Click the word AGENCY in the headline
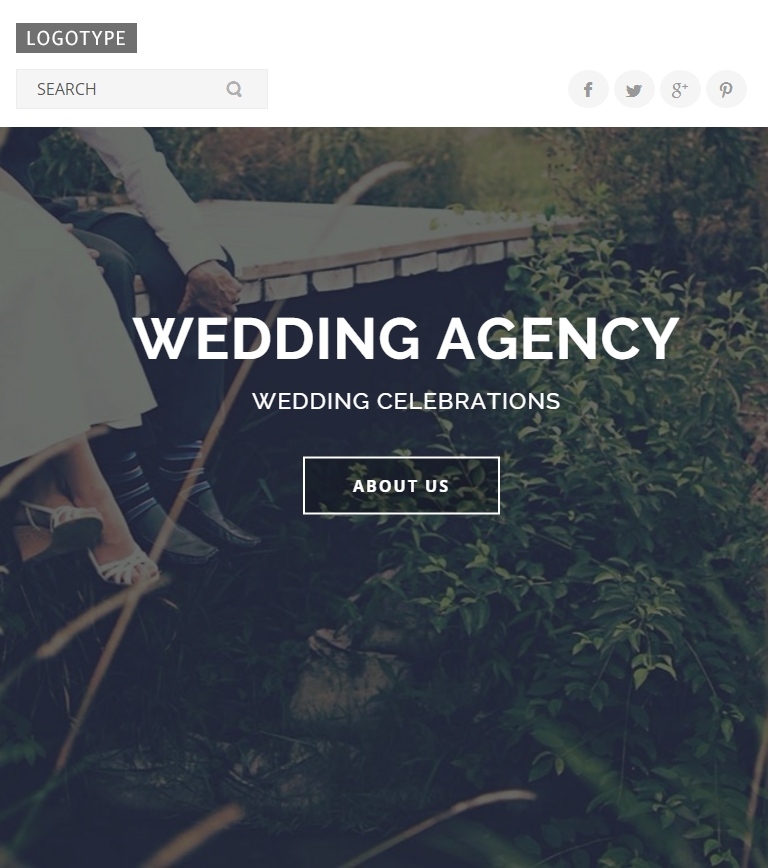This screenshot has width=768, height=868. [558, 338]
